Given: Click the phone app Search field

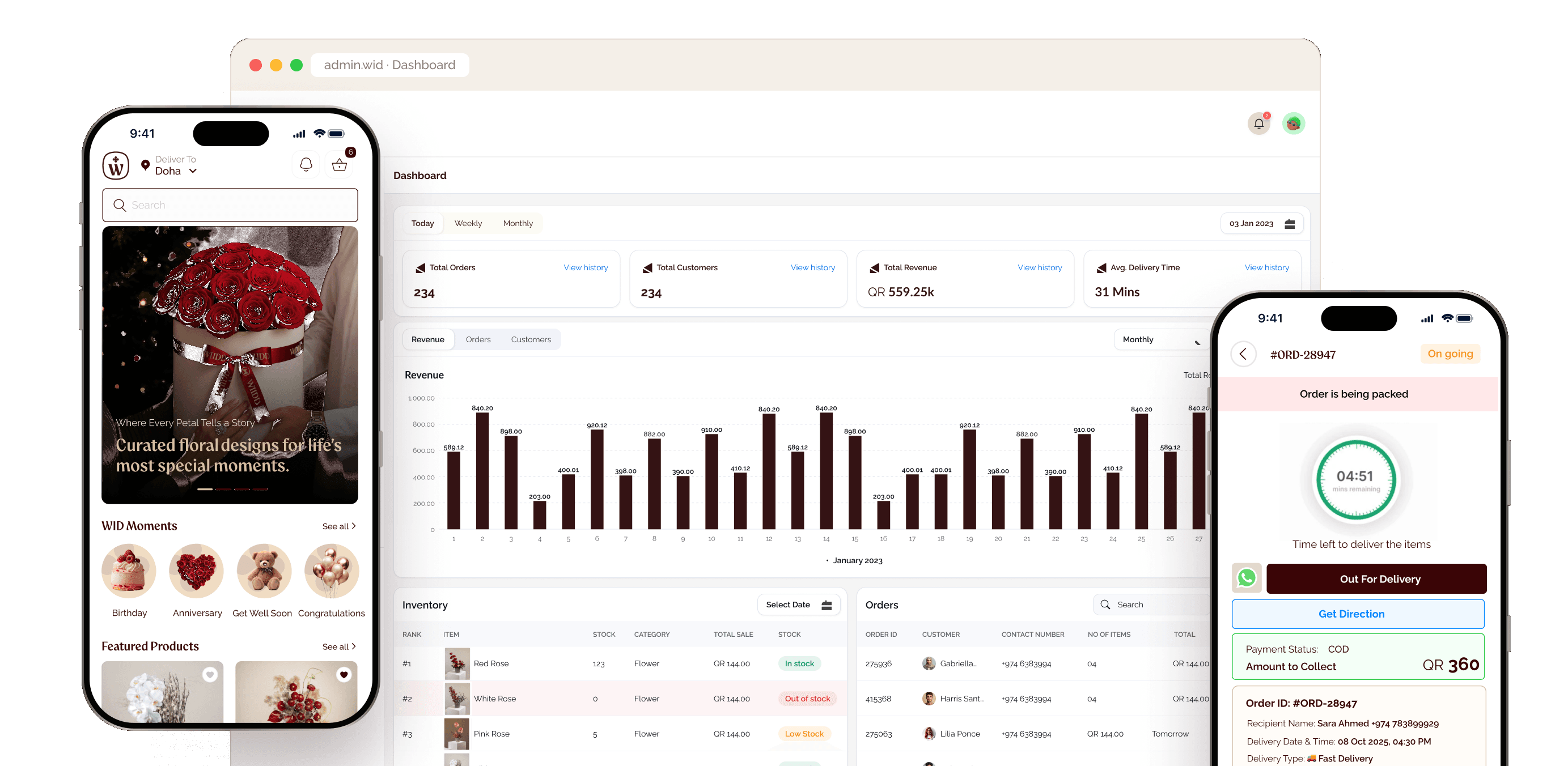Looking at the screenshot, I should coord(230,205).
